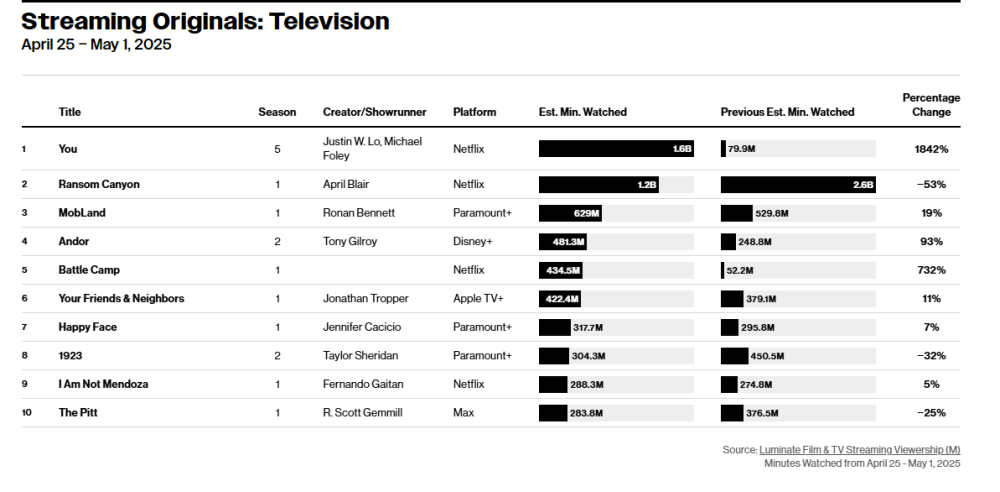Click the Title column header
The width and height of the screenshot is (1000, 492).
tap(70, 112)
